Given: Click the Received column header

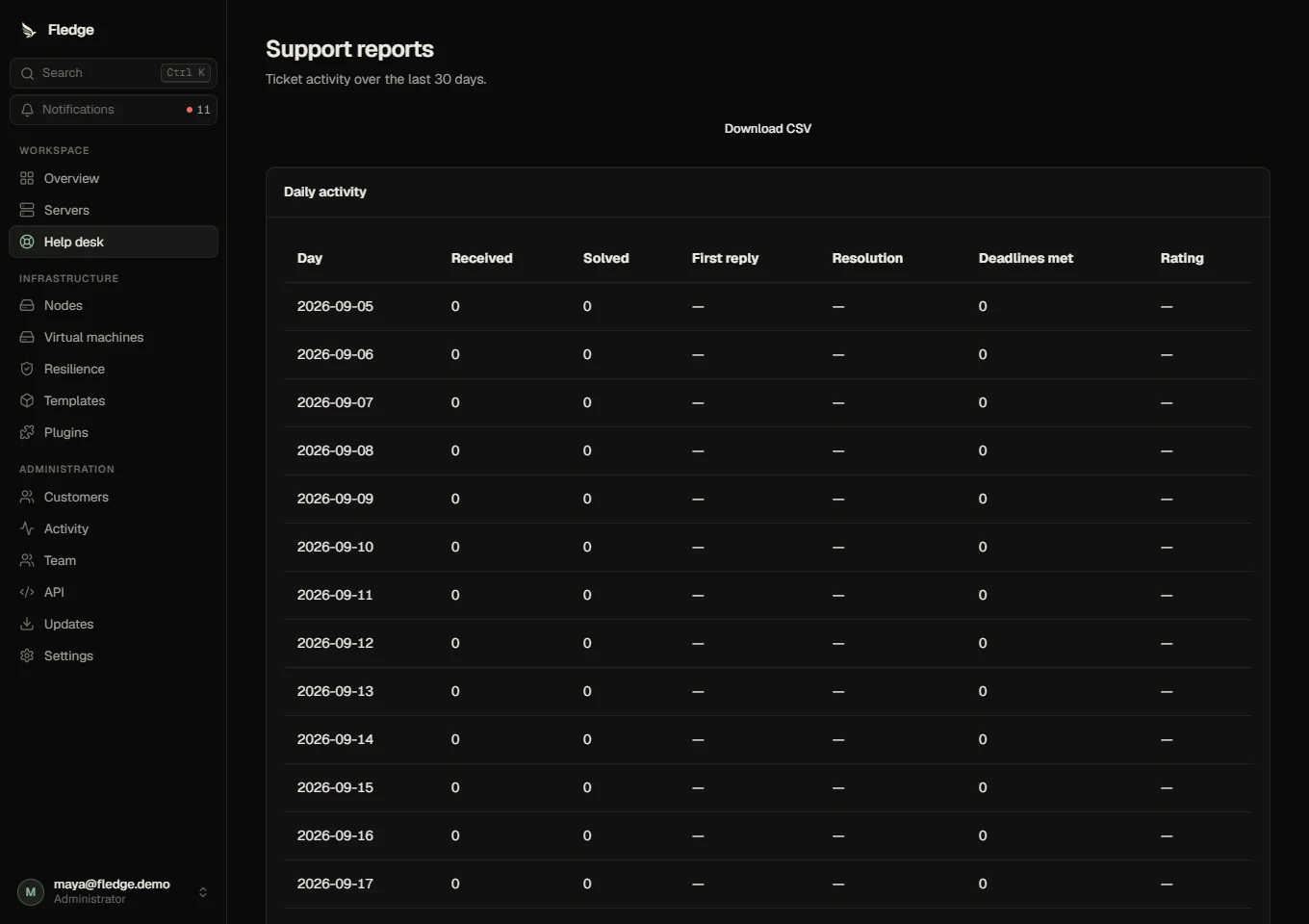Looking at the screenshot, I should pyautogui.click(x=482, y=258).
